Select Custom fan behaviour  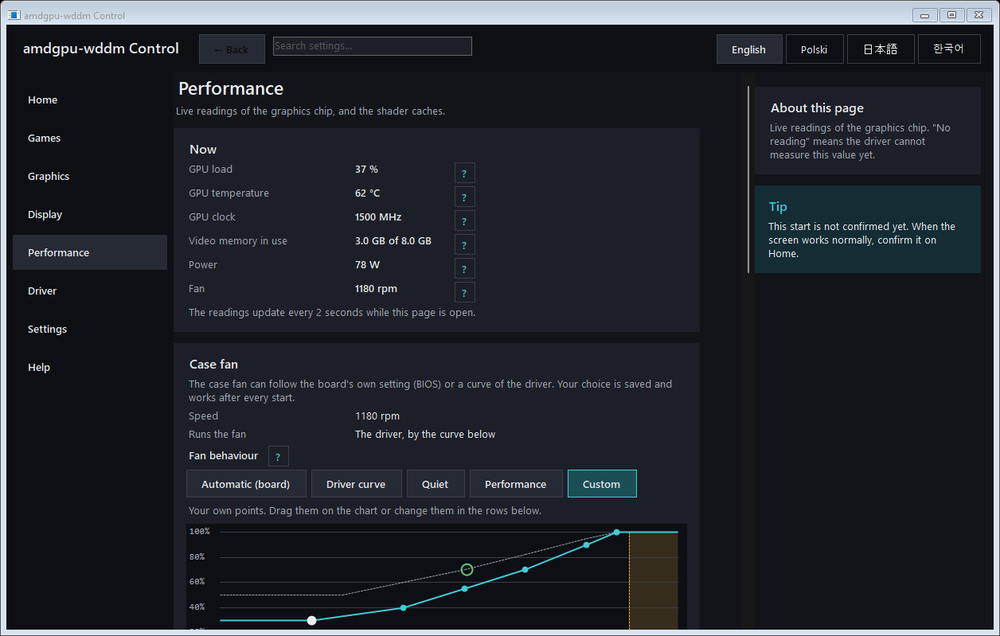point(601,484)
